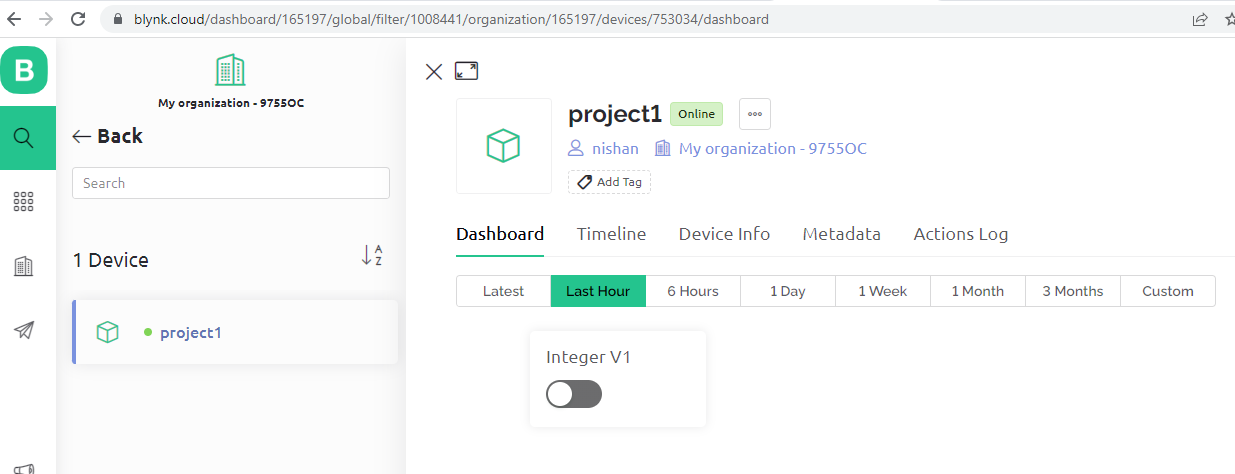Screen dimensions: 1235x474
Task: Open My organization - 9755OC link
Action: coord(773,148)
